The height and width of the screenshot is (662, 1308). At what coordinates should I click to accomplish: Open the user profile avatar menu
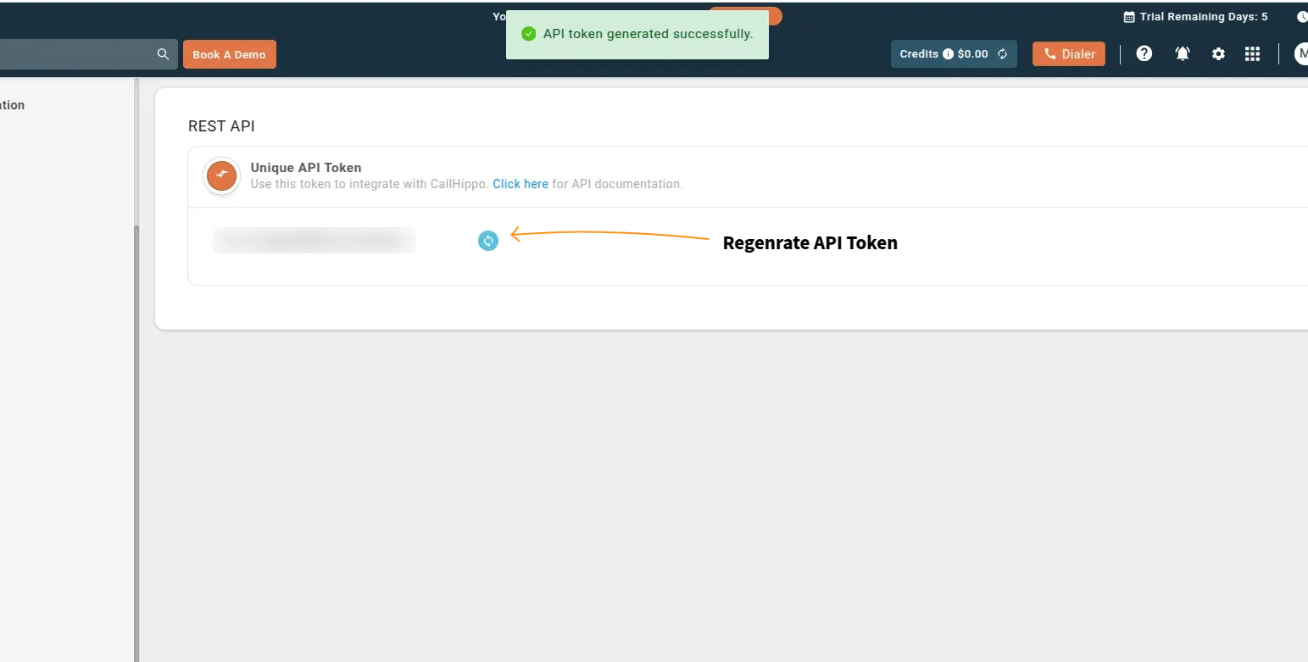click(x=1300, y=54)
